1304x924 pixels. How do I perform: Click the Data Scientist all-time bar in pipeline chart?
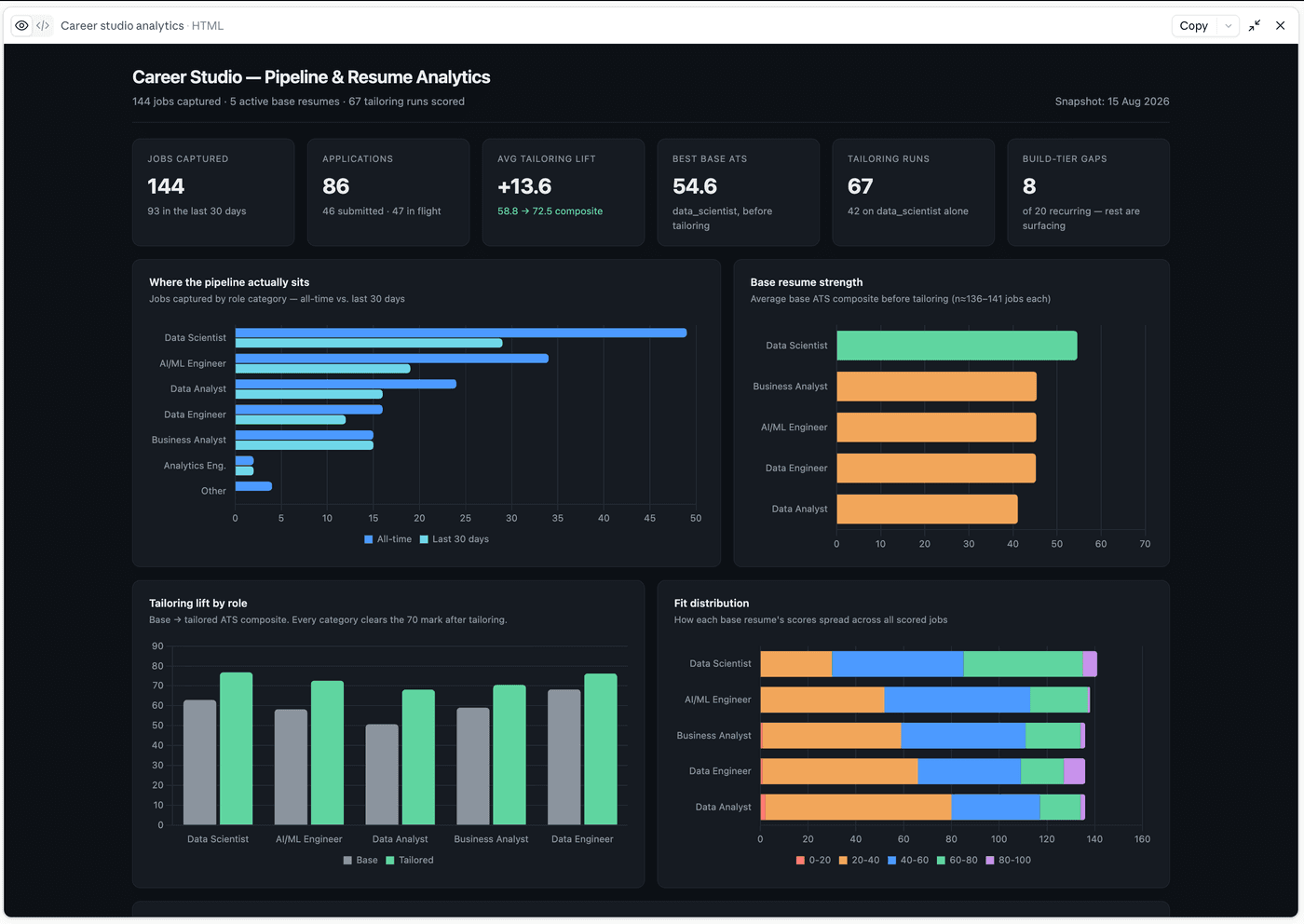pos(461,333)
